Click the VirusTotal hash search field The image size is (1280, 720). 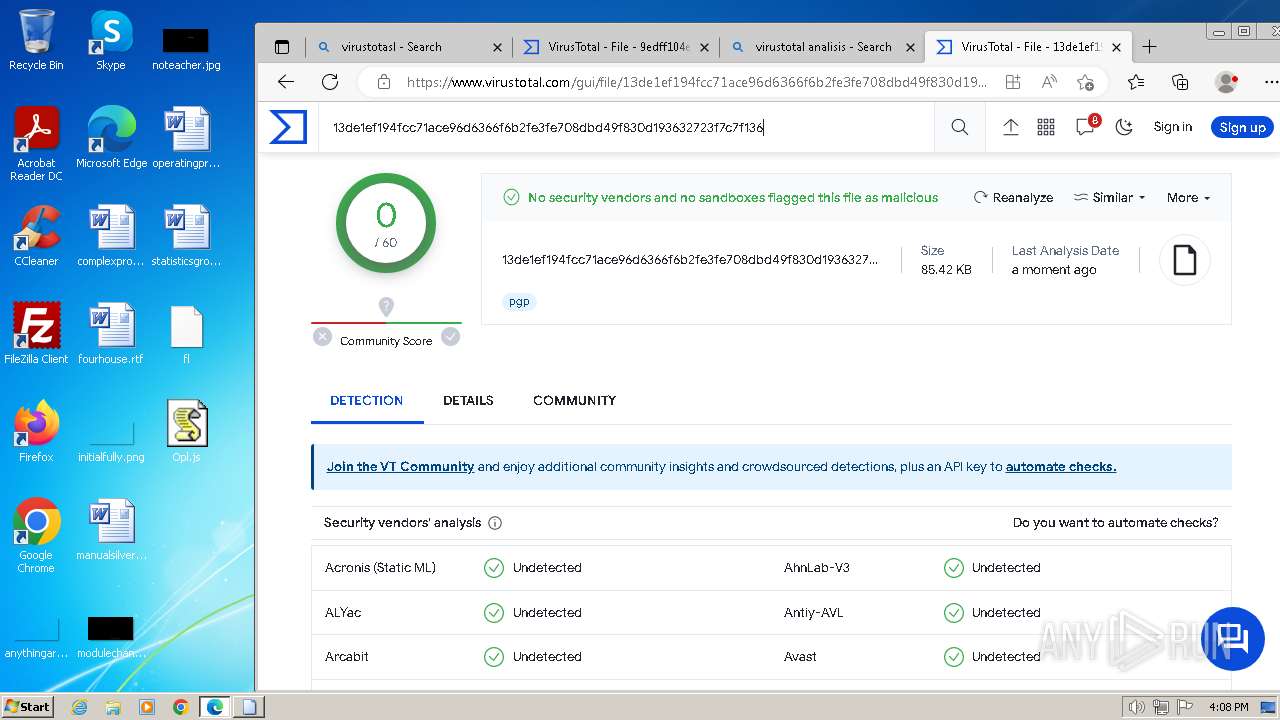click(x=625, y=127)
